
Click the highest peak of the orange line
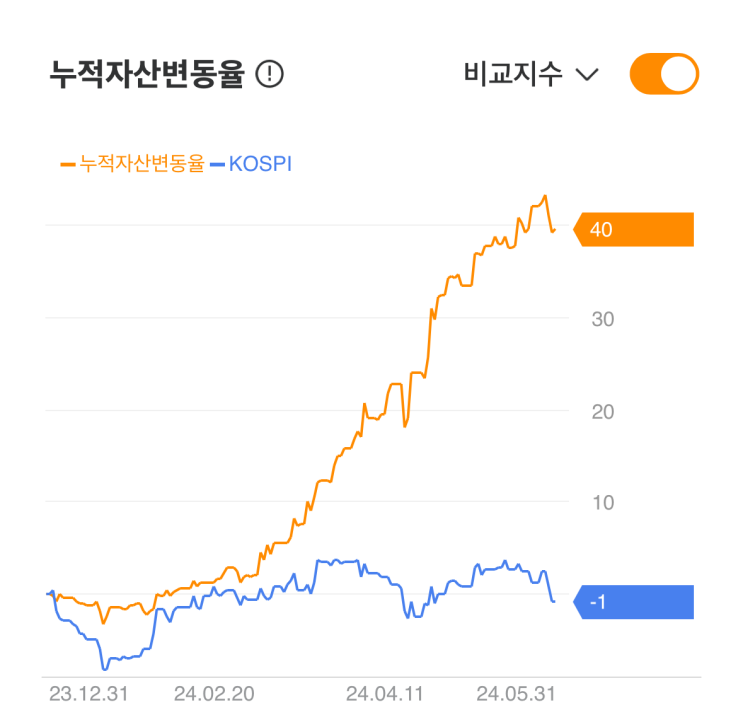545,196
